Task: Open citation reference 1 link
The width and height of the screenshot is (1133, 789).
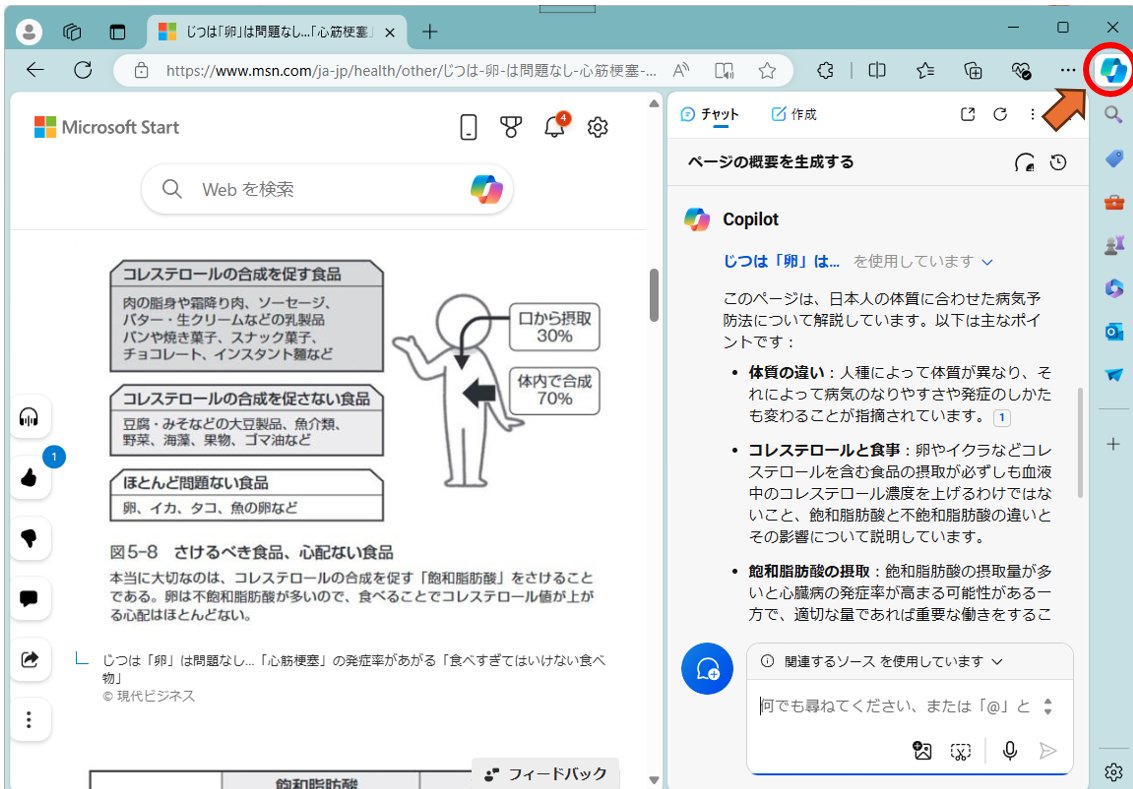Action: pos(1002,417)
